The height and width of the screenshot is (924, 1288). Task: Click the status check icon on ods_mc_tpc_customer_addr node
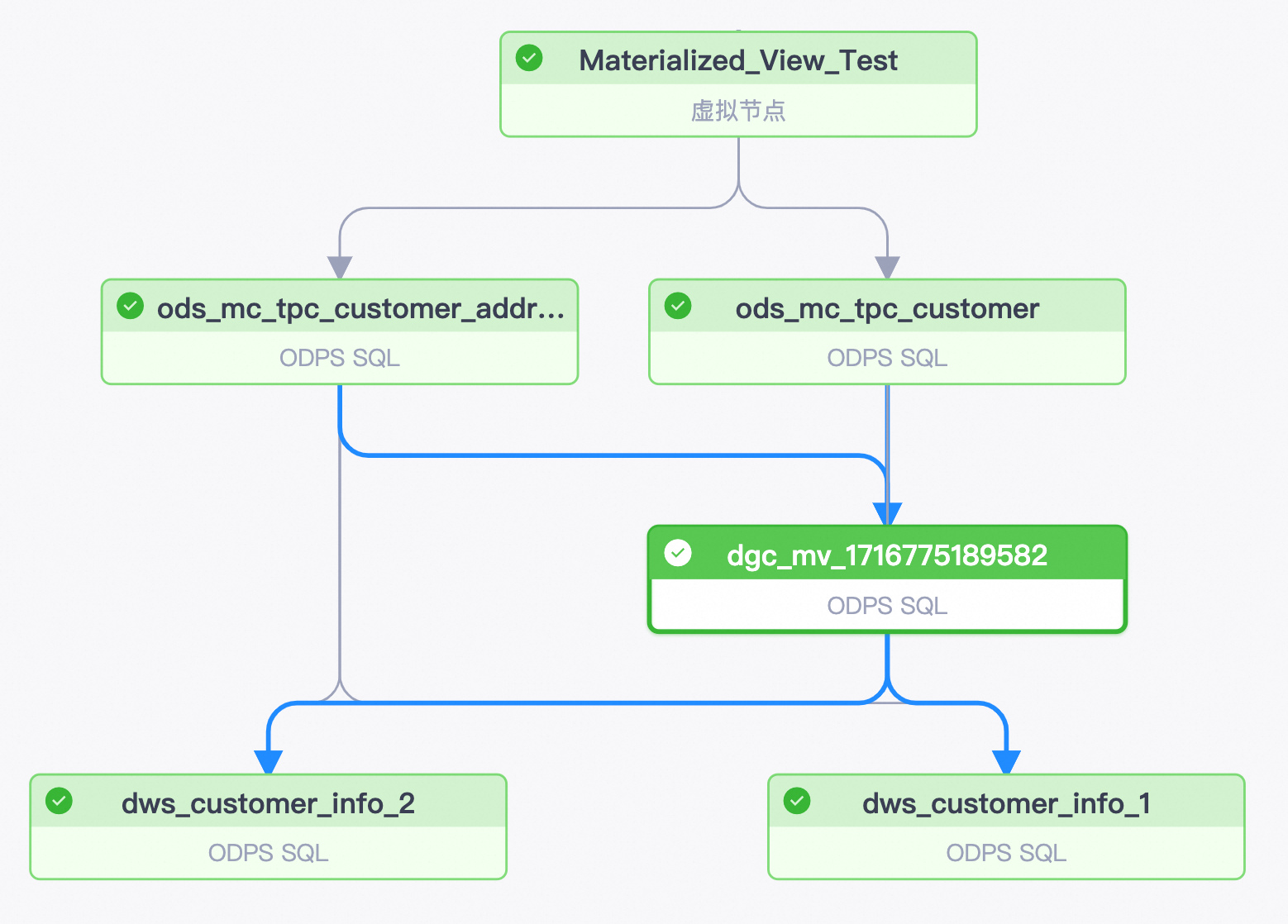(130, 306)
